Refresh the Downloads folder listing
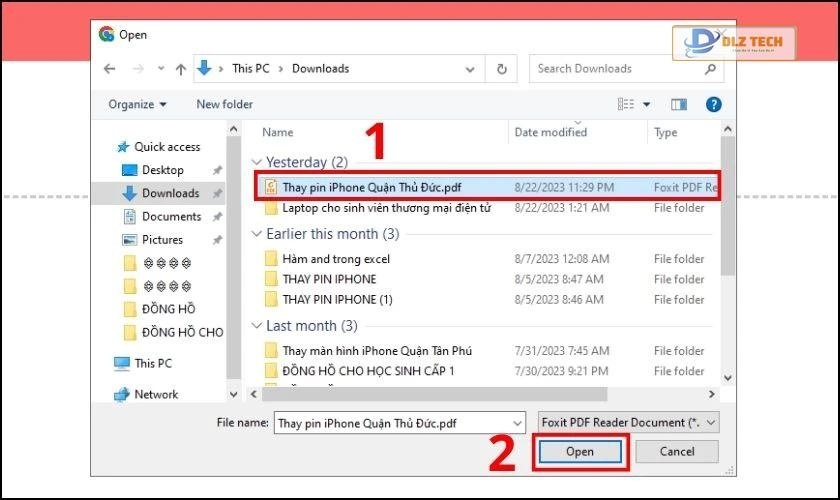Image resolution: width=840 pixels, height=500 pixels. 501,69
